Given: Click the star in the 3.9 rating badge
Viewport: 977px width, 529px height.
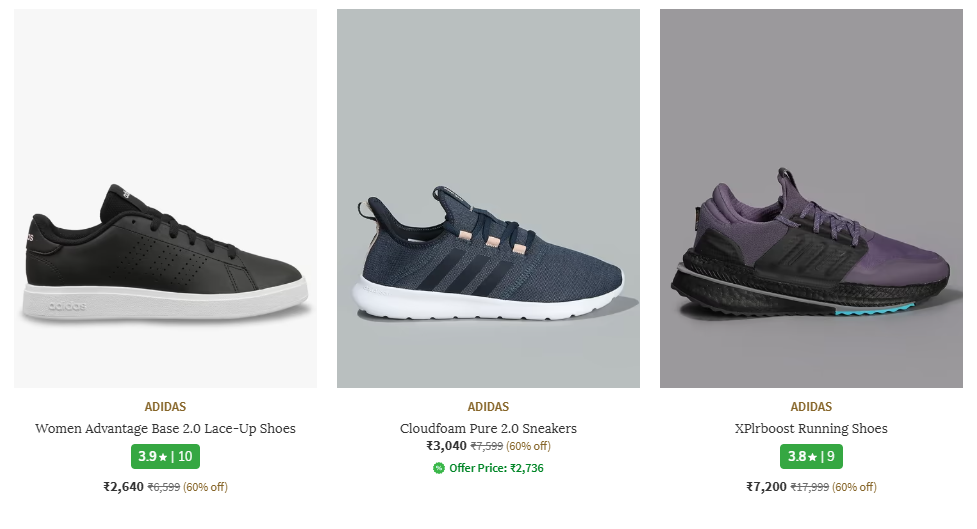Looking at the screenshot, I should coord(163,457).
